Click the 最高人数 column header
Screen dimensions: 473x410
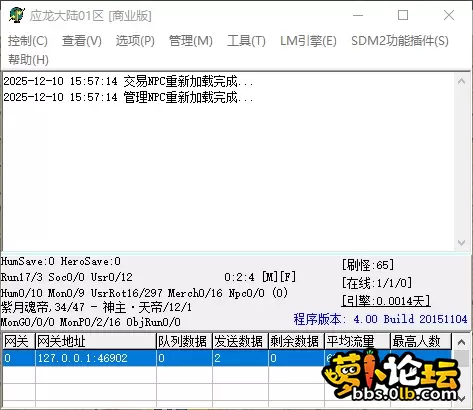coord(421,341)
